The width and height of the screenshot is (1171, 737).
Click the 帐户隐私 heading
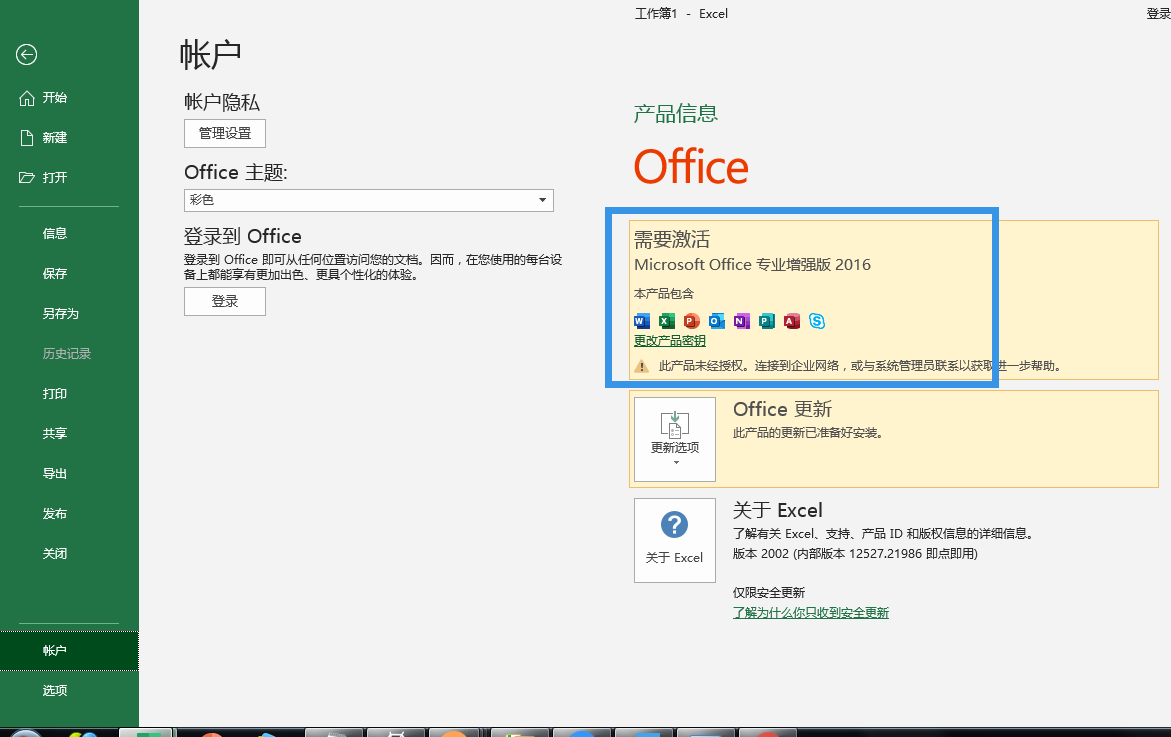[222, 102]
